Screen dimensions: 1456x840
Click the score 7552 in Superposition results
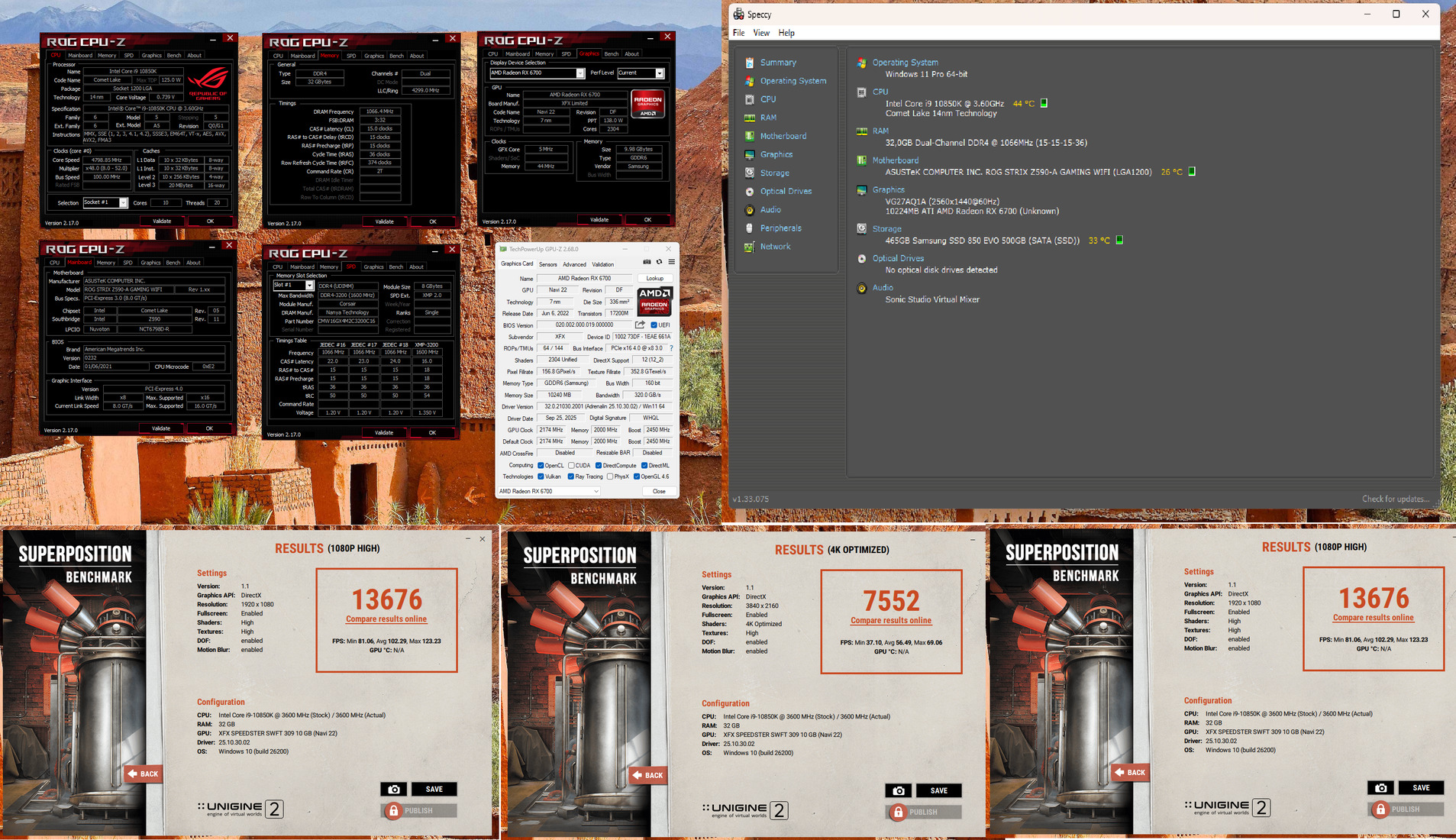(891, 601)
